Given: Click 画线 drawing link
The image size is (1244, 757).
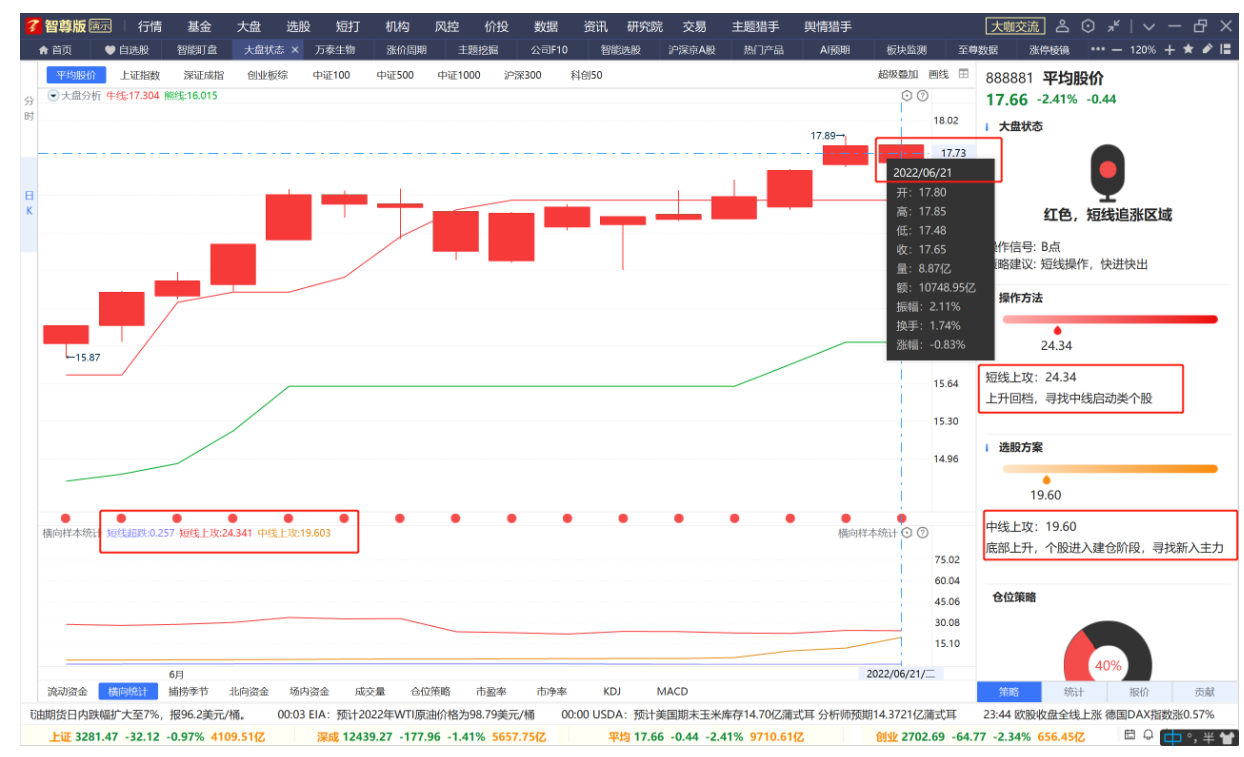Looking at the screenshot, I should coord(938,74).
